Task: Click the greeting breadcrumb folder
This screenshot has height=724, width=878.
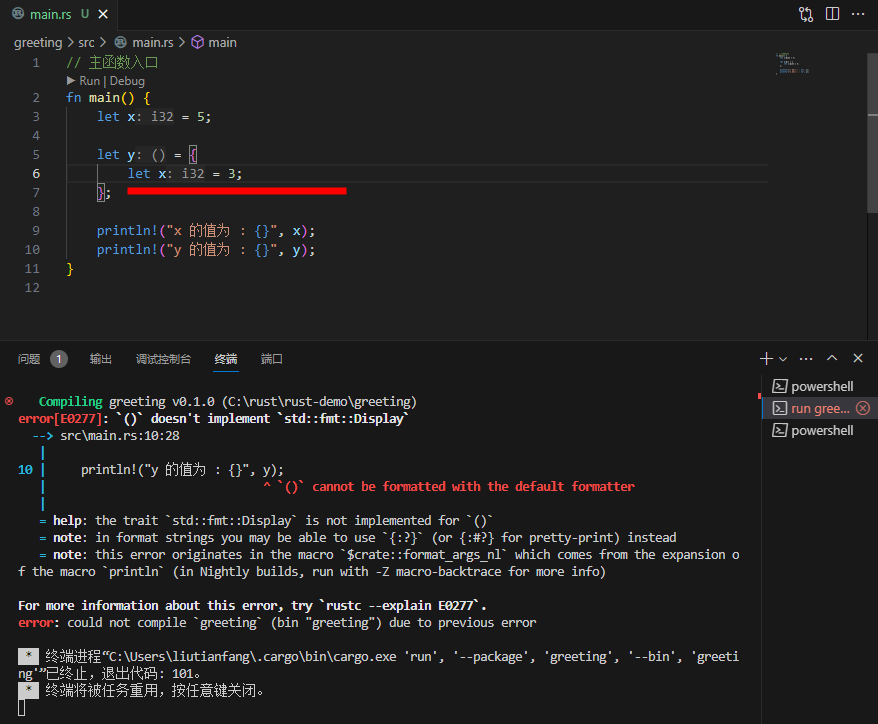Action: point(38,43)
